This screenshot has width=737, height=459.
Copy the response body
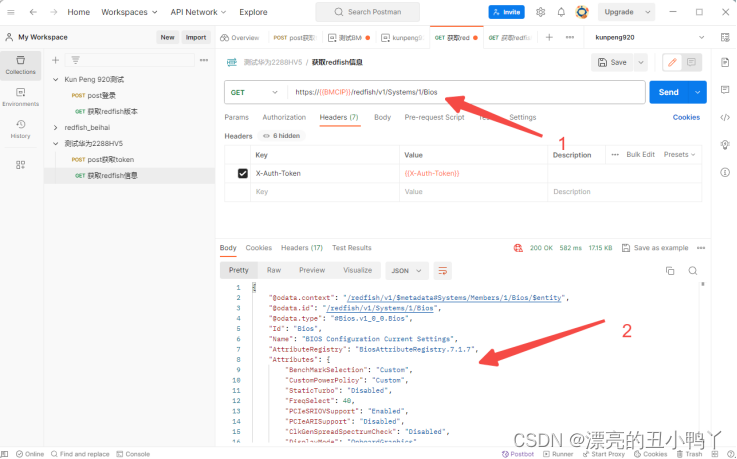(x=670, y=270)
